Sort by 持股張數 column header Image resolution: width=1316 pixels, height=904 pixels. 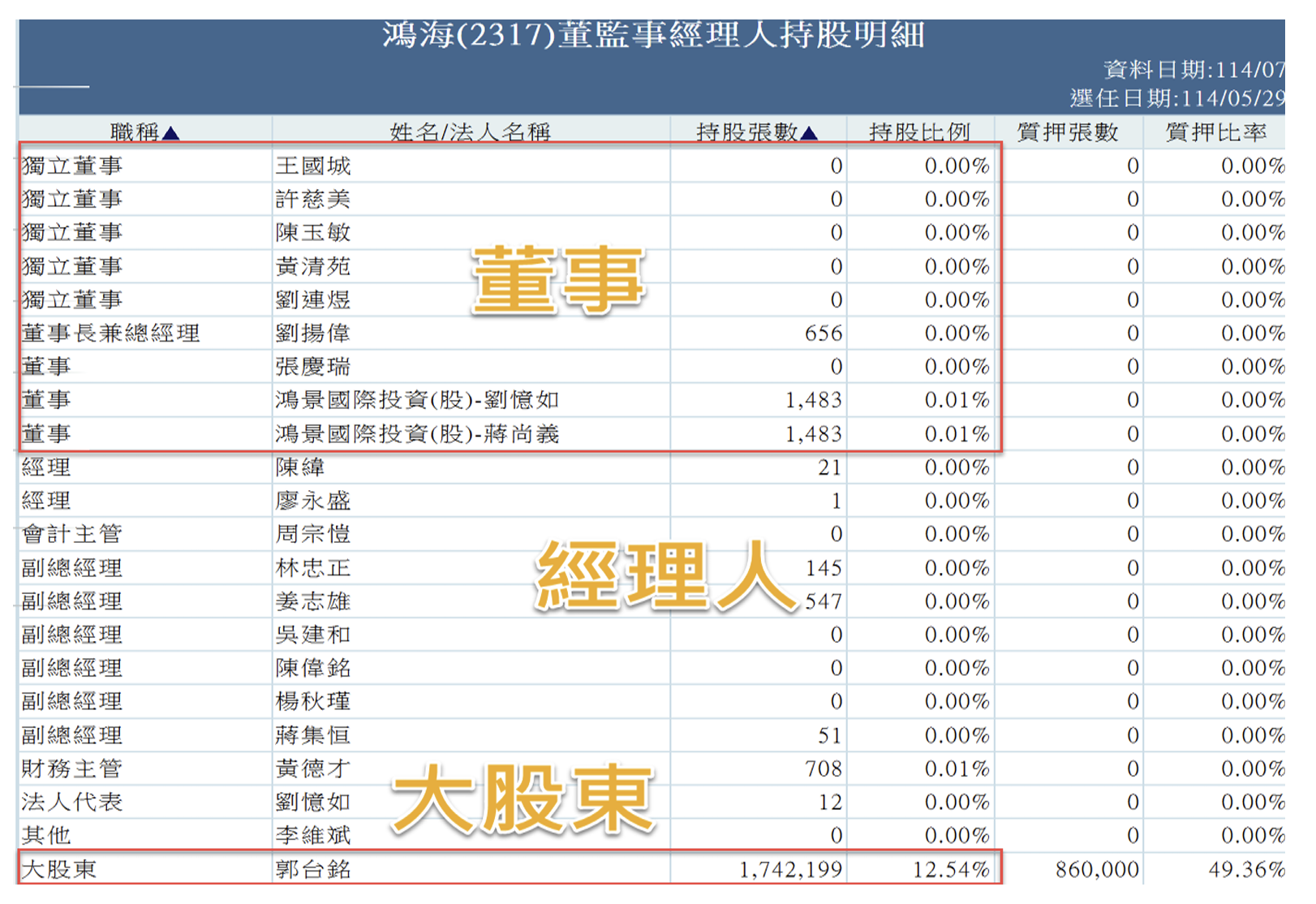[x=757, y=132]
